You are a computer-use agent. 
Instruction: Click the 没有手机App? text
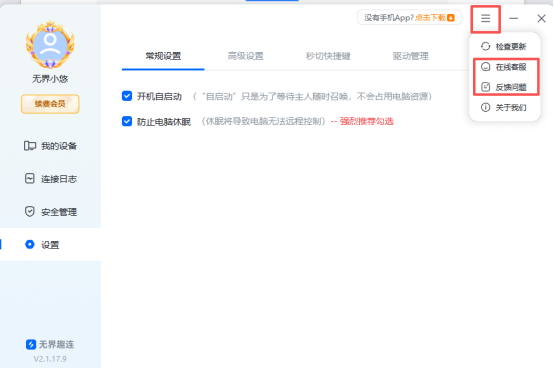point(389,18)
